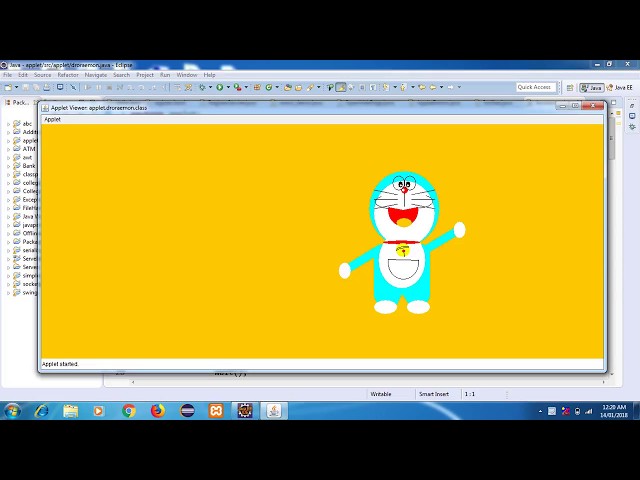Open the Edit menu
The width and height of the screenshot is (640, 480).
point(23,75)
